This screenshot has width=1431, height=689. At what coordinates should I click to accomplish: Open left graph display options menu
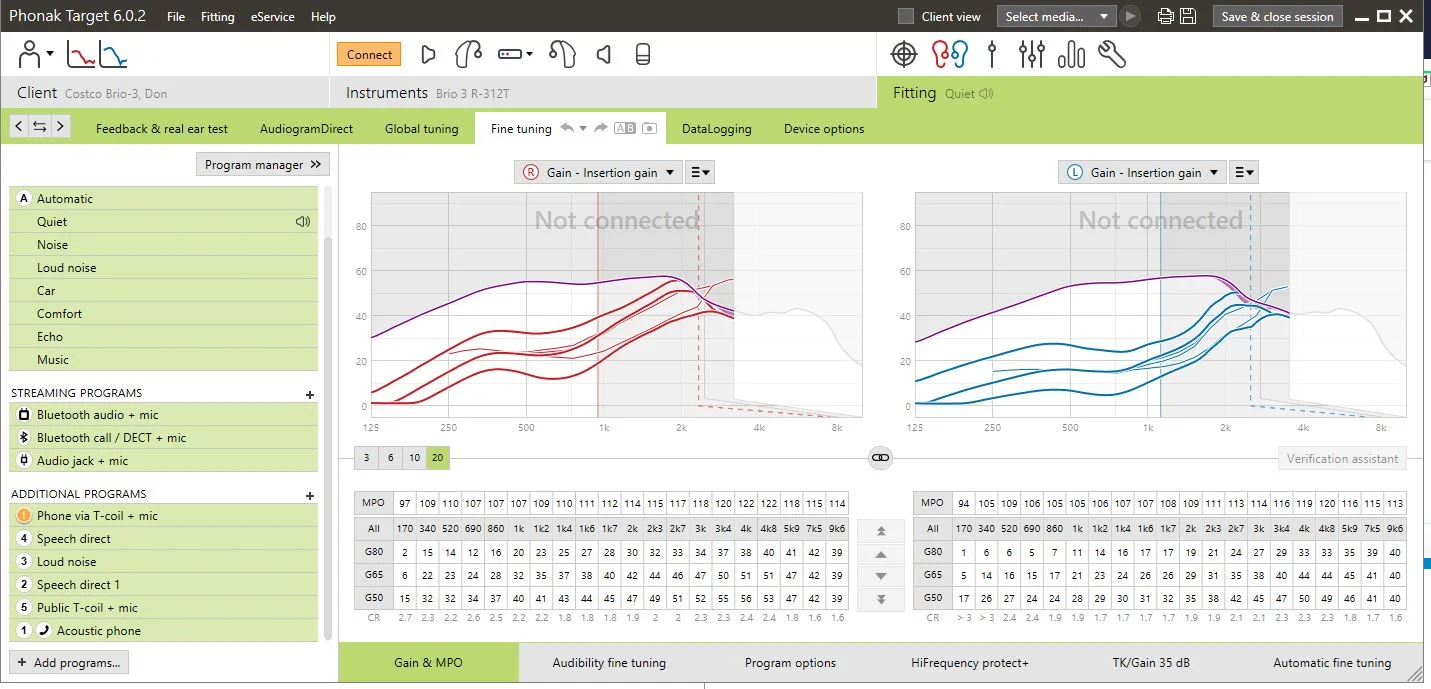pyautogui.click(x=1244, y=172)
